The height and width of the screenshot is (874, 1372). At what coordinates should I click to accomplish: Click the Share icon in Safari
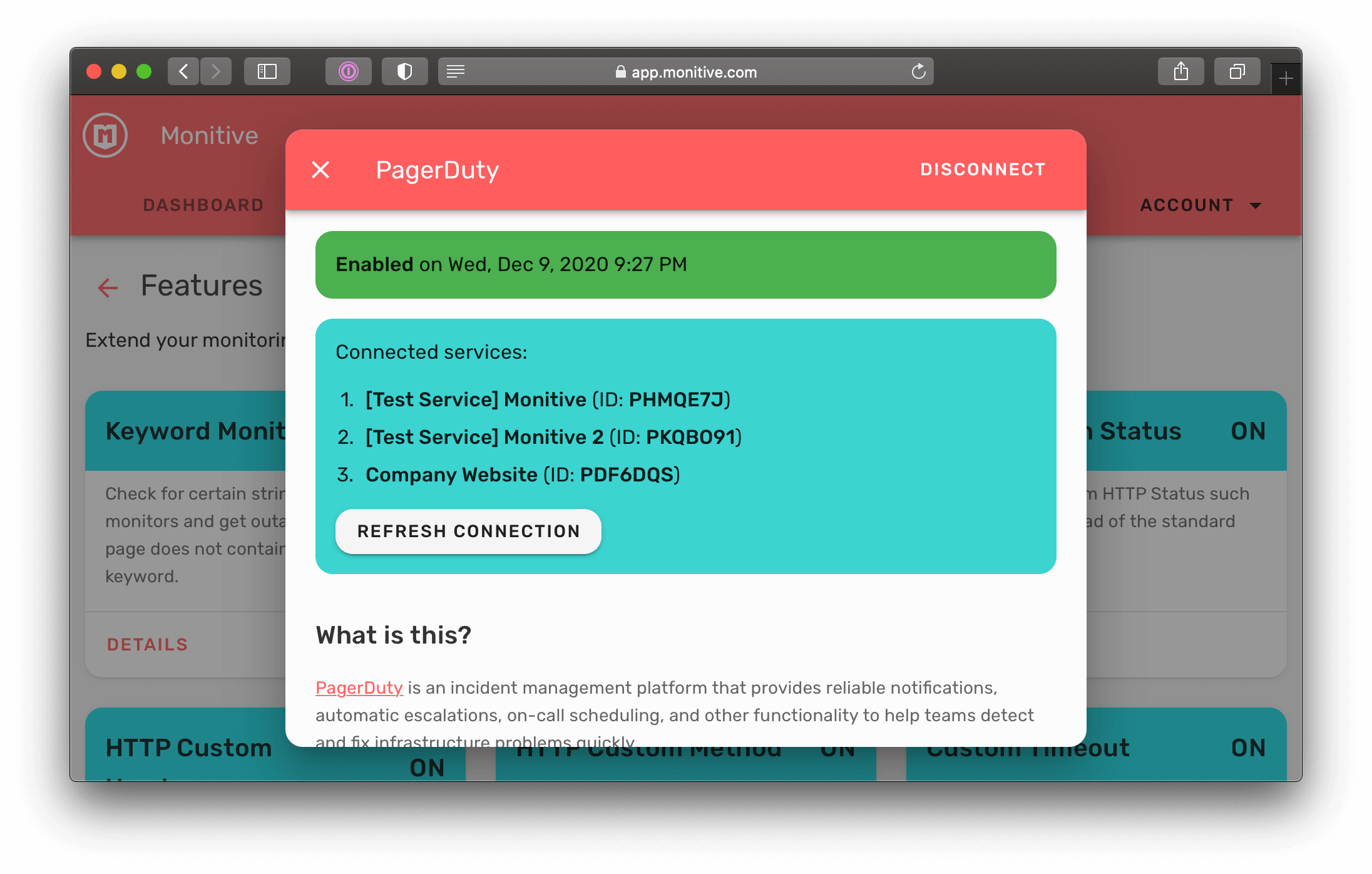[x=1181, y=71]
